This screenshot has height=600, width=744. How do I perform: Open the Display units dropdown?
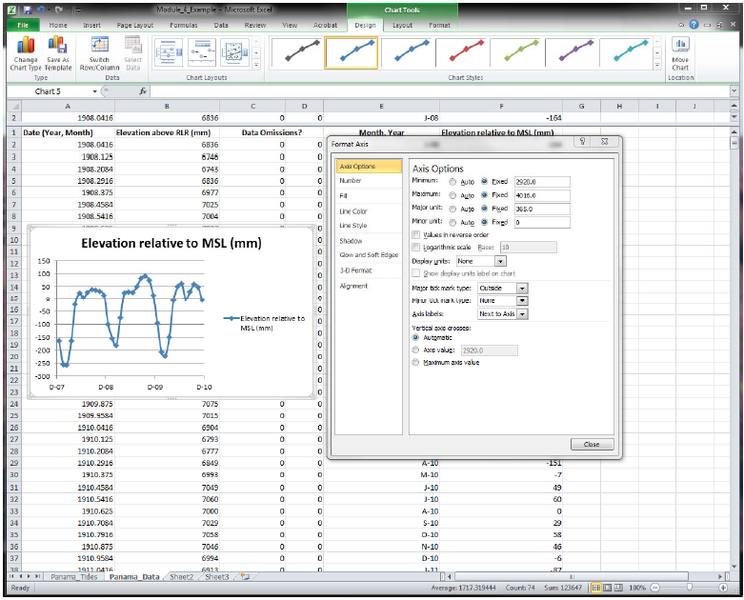tap(500, 261)
